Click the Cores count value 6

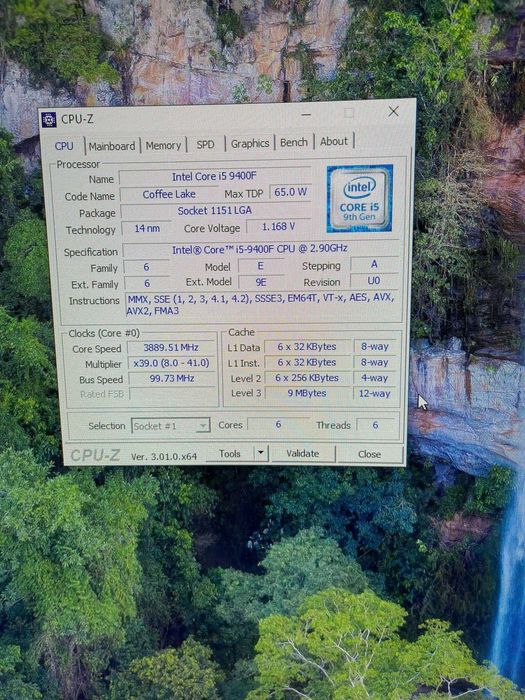(x=278, y=425)
